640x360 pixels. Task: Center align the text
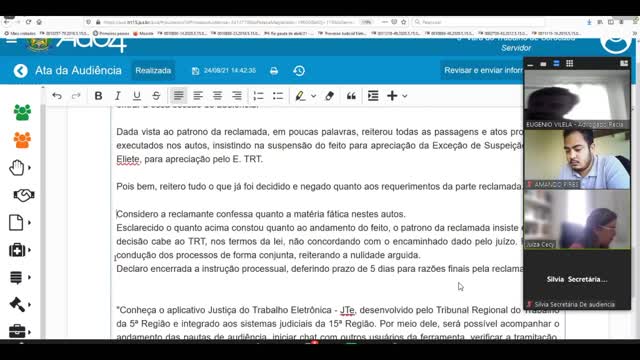tap(217, 96)
